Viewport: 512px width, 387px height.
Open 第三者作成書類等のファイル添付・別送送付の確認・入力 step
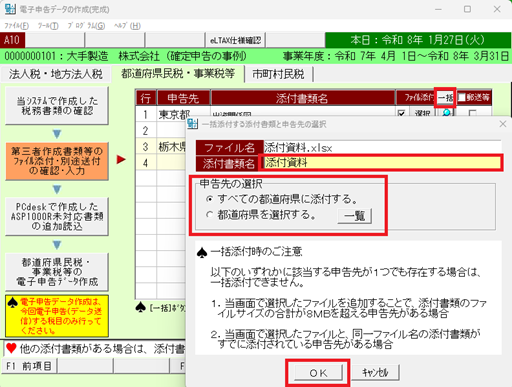pos(57,161)
